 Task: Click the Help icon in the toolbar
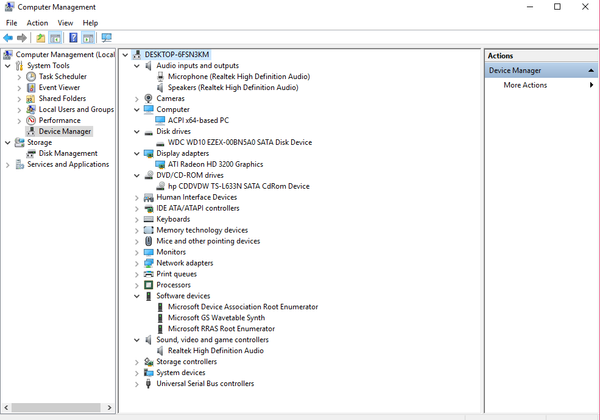[x=73, y=37]
